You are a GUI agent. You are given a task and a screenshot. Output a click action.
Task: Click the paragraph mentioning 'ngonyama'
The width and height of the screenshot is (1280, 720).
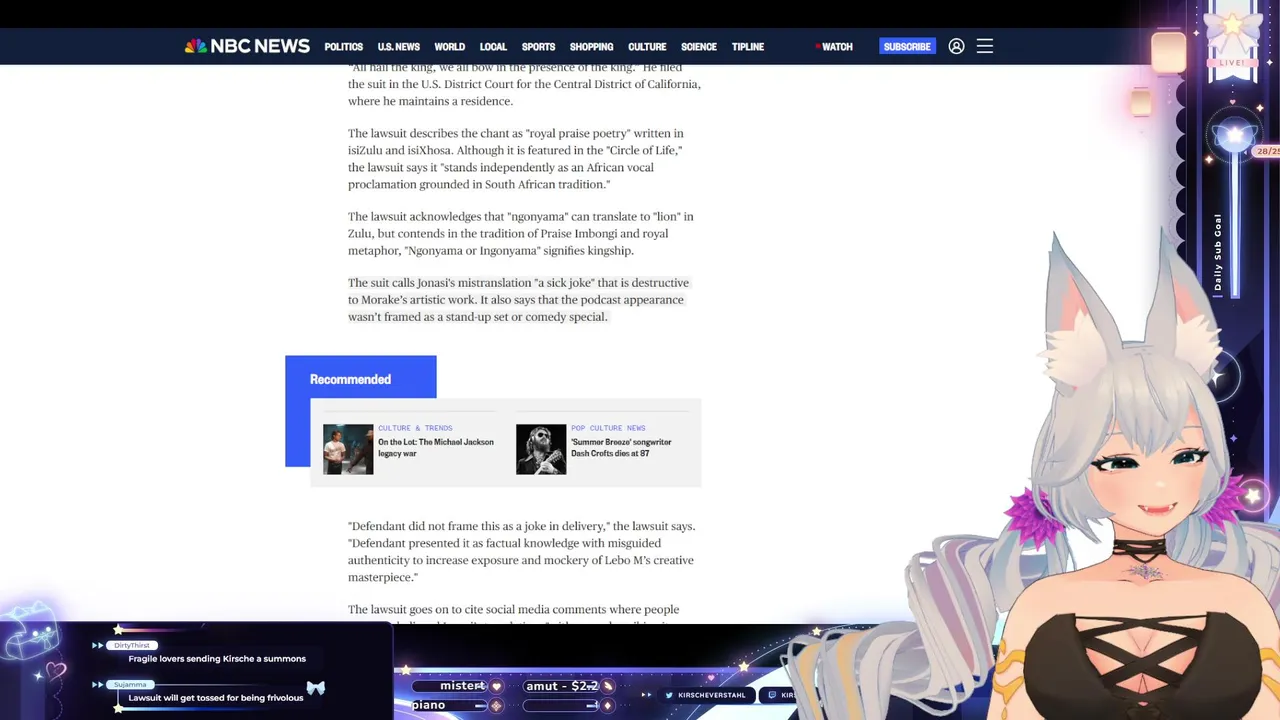[x=521, y=233]
